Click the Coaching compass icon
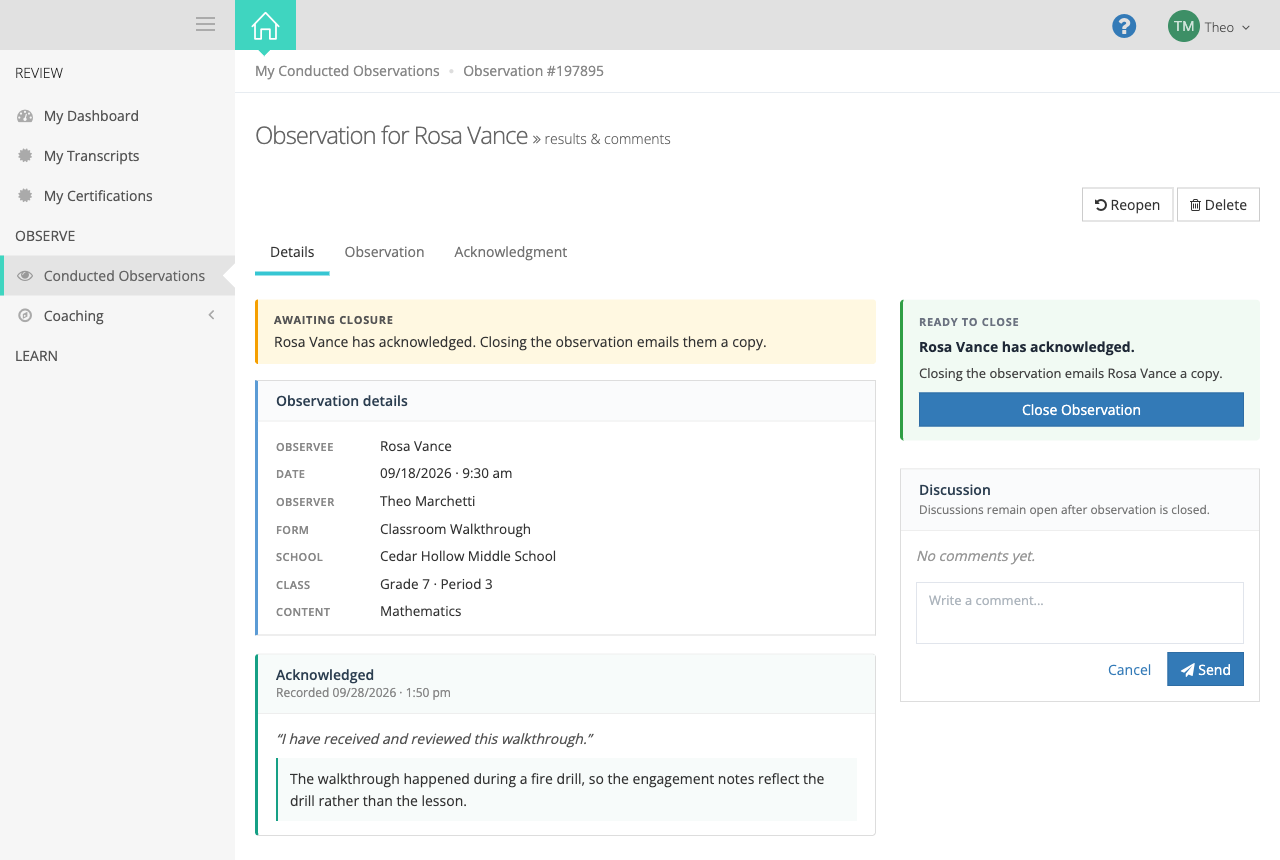 click(x=25, y=316)
